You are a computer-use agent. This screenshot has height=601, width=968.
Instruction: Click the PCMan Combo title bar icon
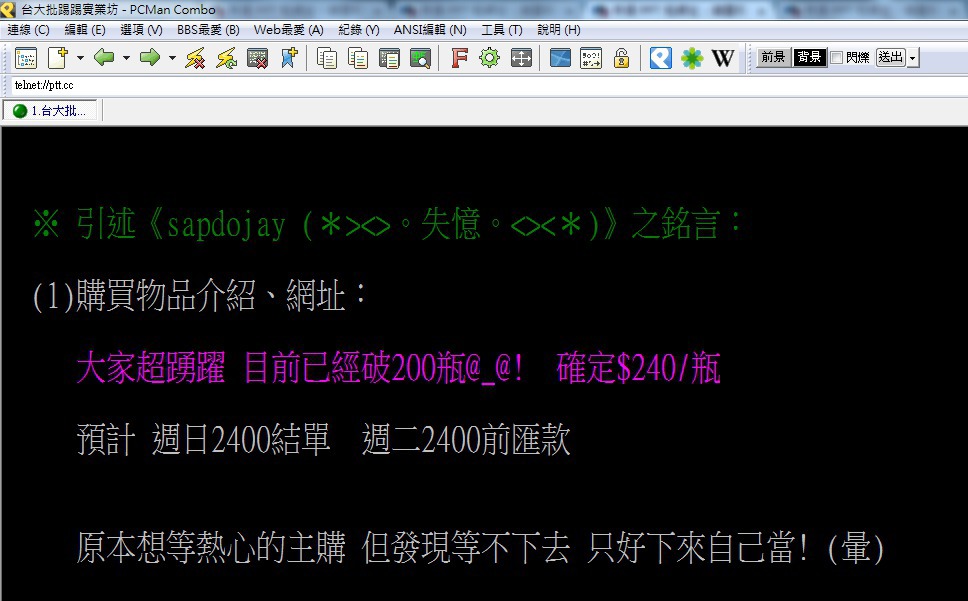(x=8, y=9)
